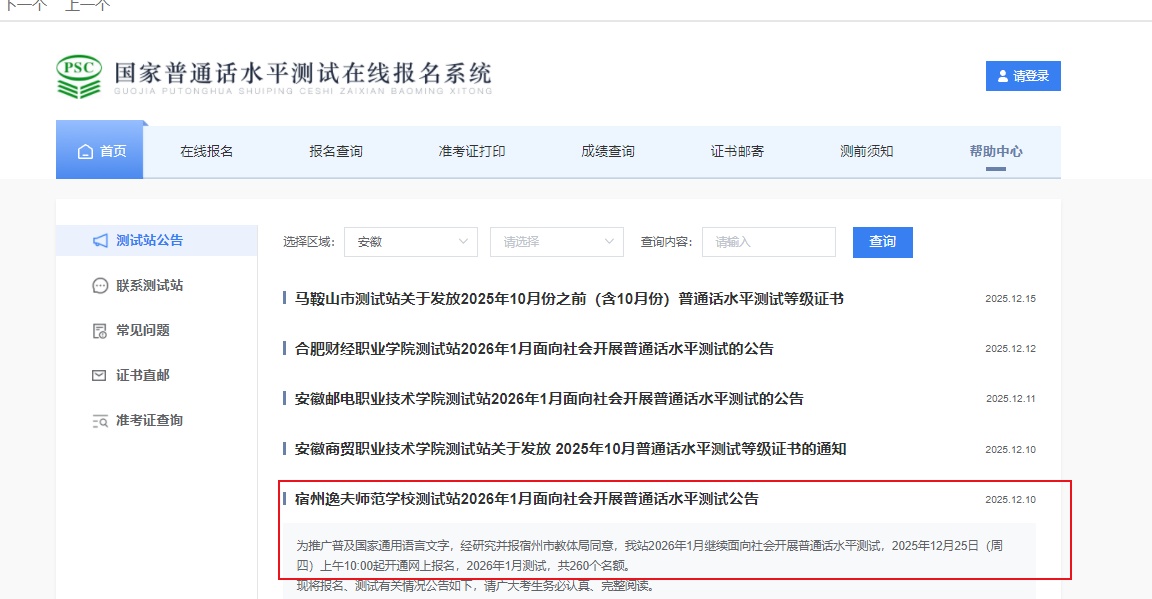
Task: Focus the 查询内容 text input field
Action: 768,242
